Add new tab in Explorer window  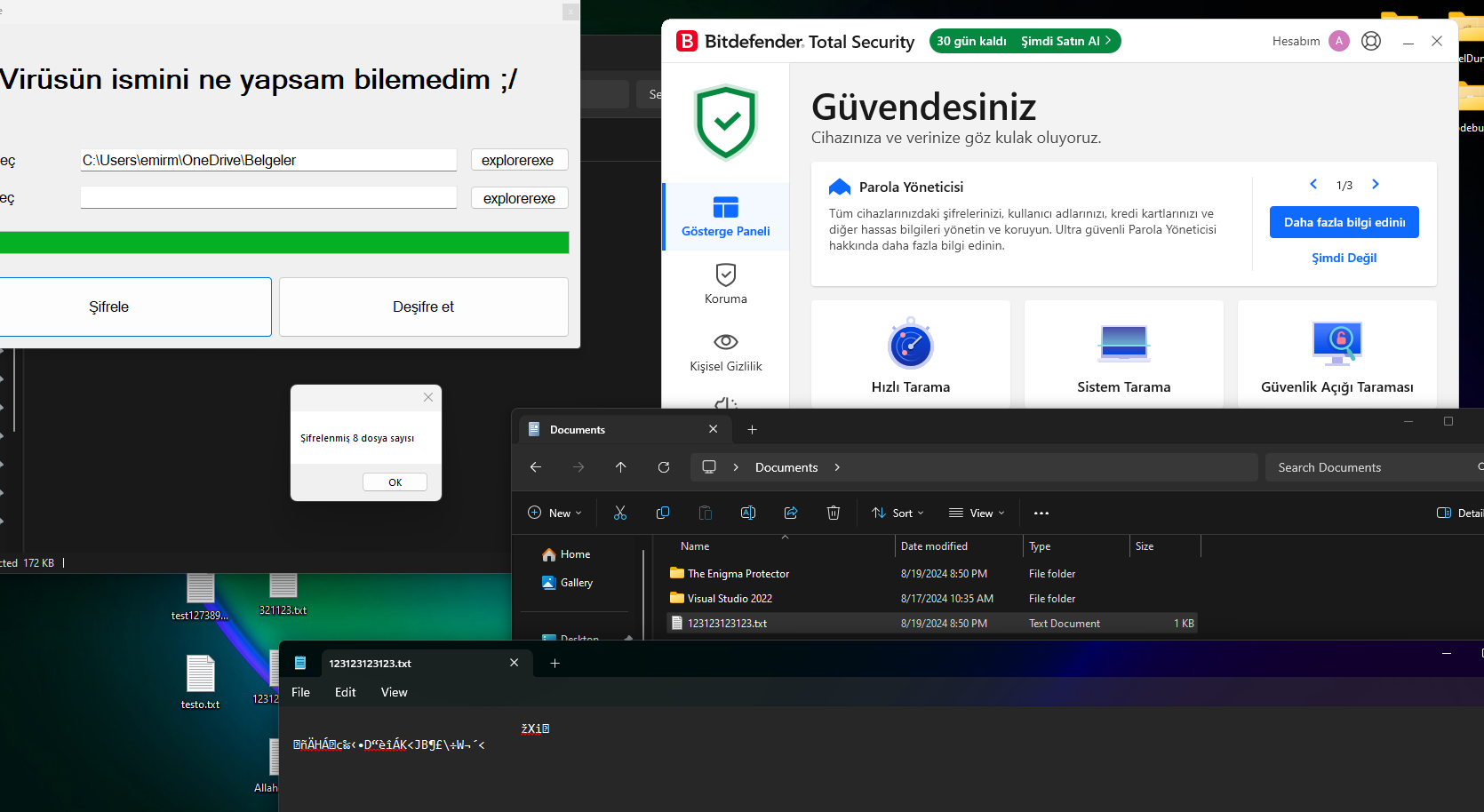click(x=752, y=430)
